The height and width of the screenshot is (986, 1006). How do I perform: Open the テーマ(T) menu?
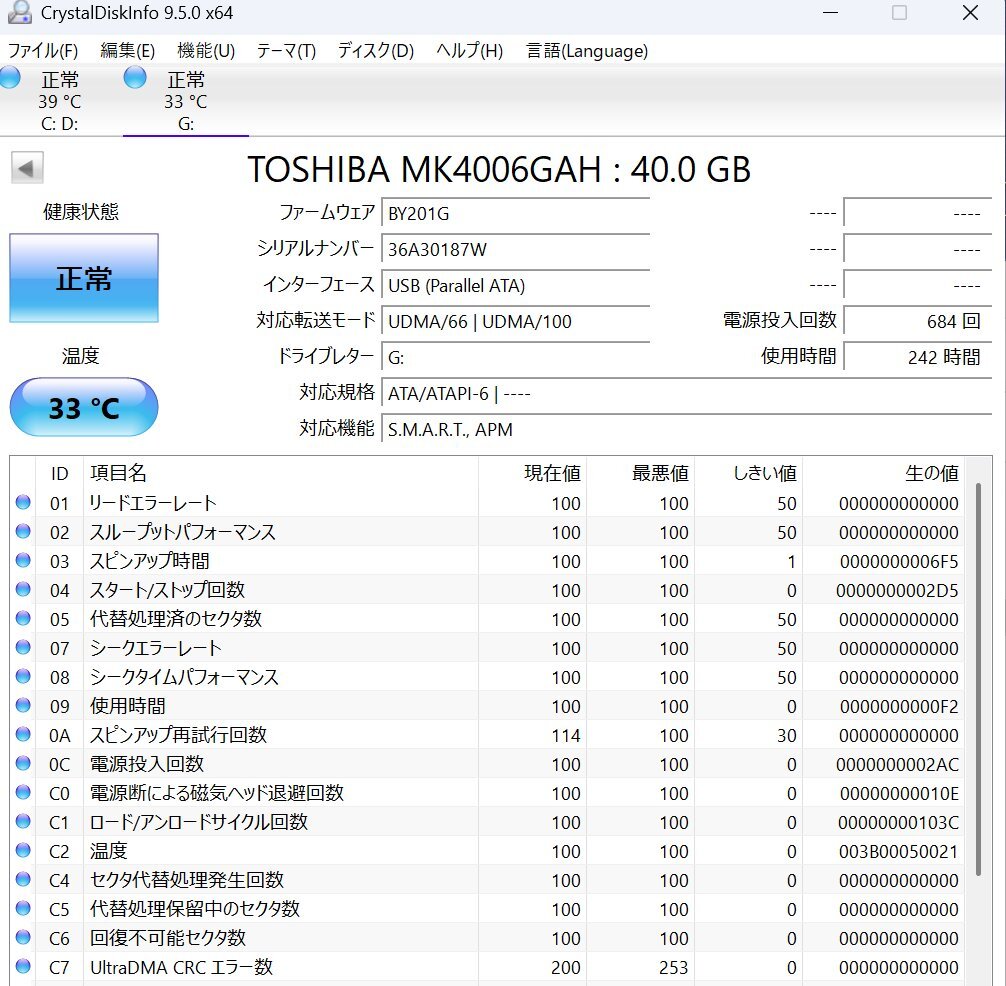286,51
